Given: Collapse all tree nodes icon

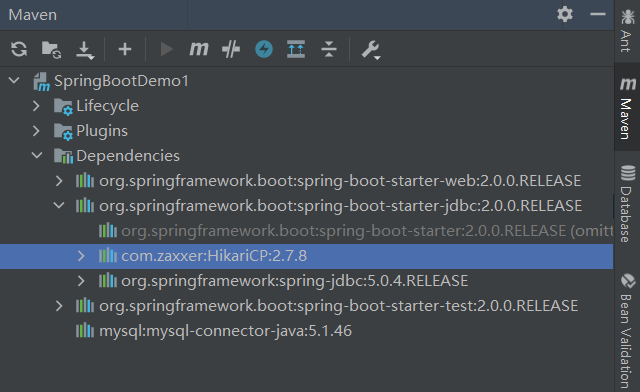Looking at the screenshot, I should pyautogui.click(x=329, y=49).
